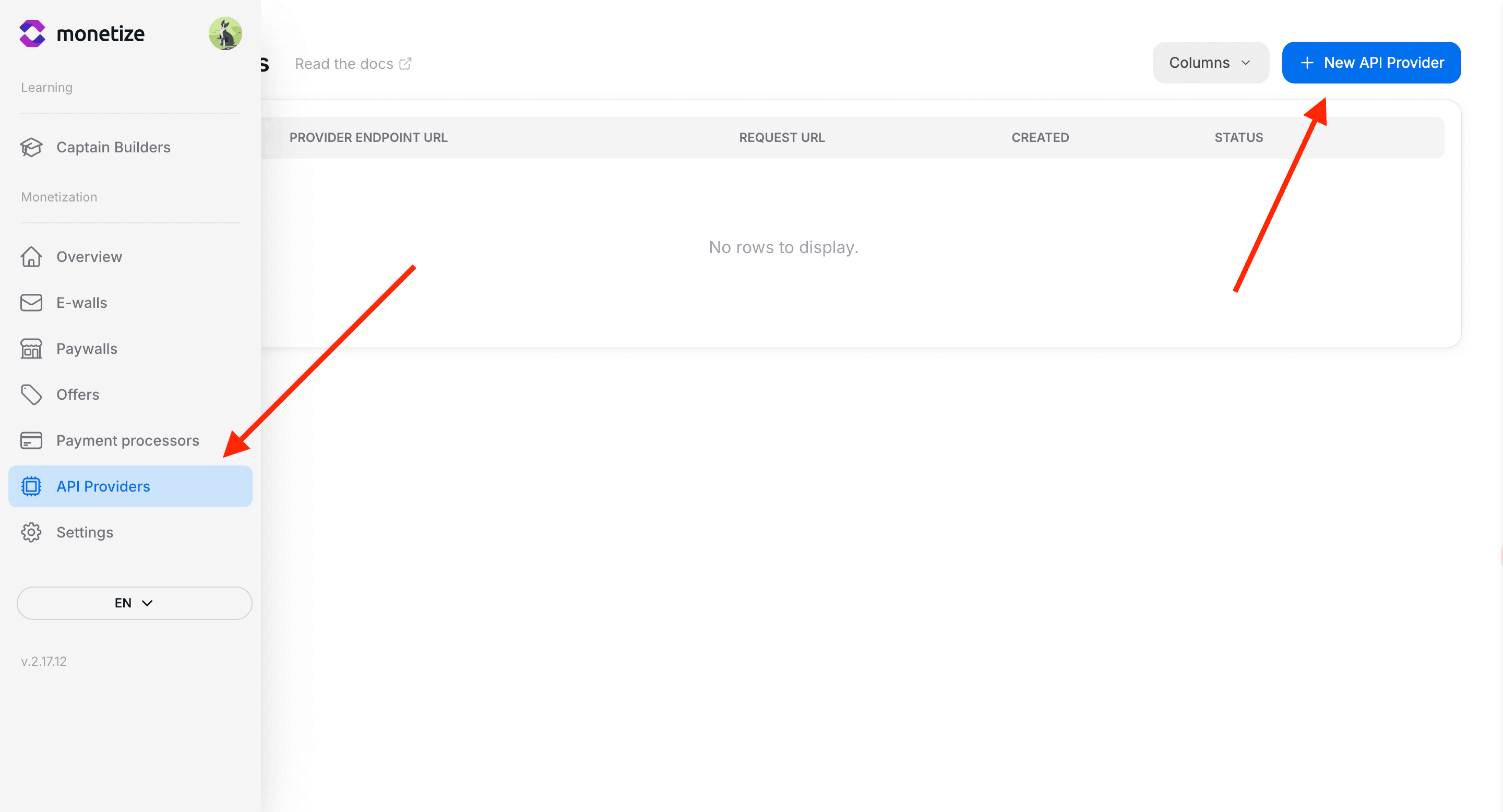Click the CREATED column header
1503x812 pixels.
pos(1040,137)
